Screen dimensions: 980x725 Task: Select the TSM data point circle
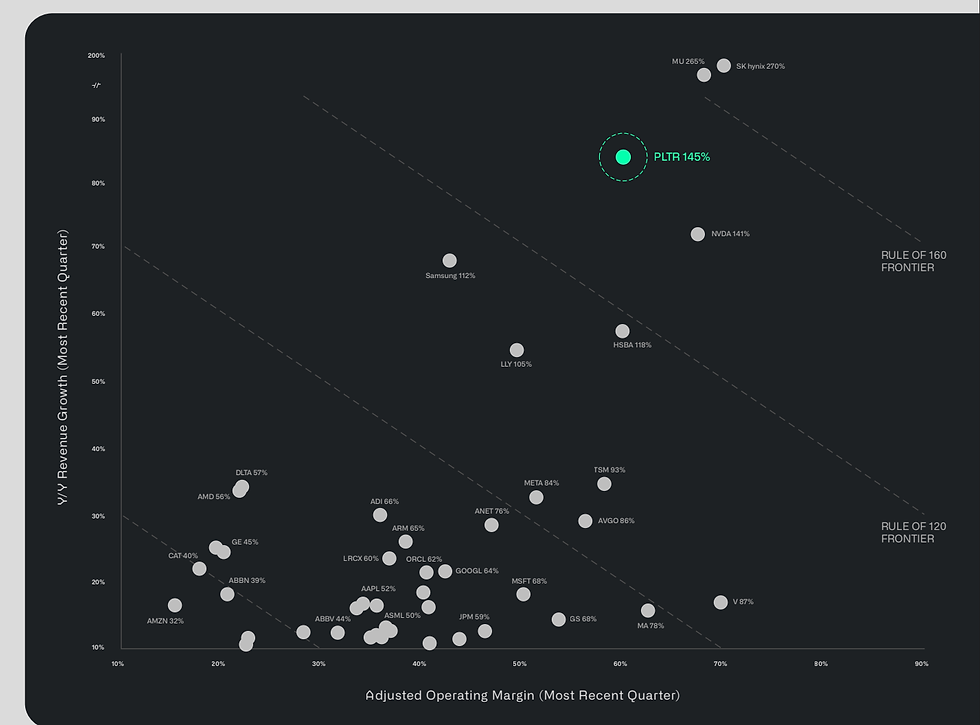pos(604,484)
